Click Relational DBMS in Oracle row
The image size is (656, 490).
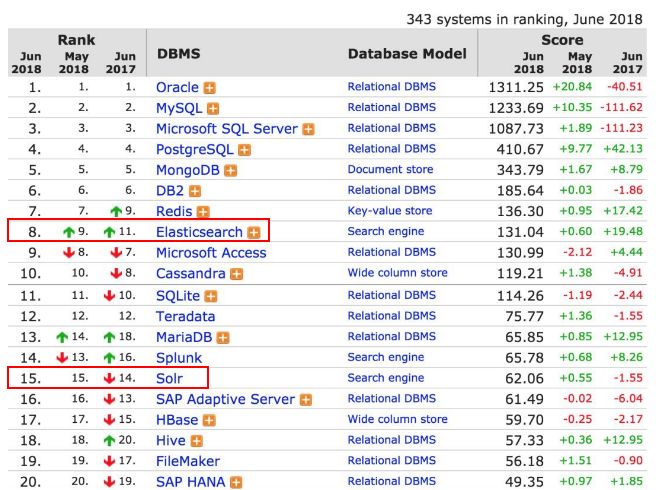pos(392,87)
